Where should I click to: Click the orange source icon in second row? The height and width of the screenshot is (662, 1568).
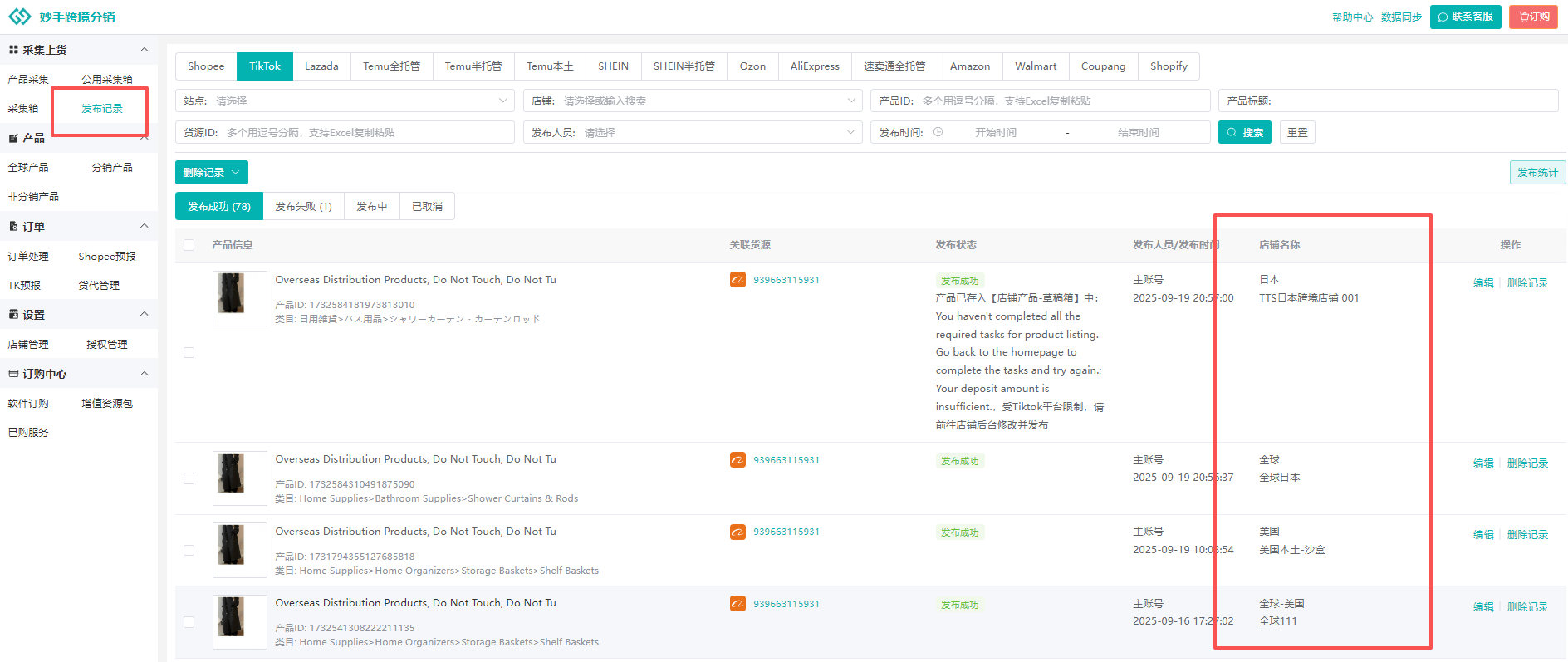pyautogui.click(x=737, y=460)
